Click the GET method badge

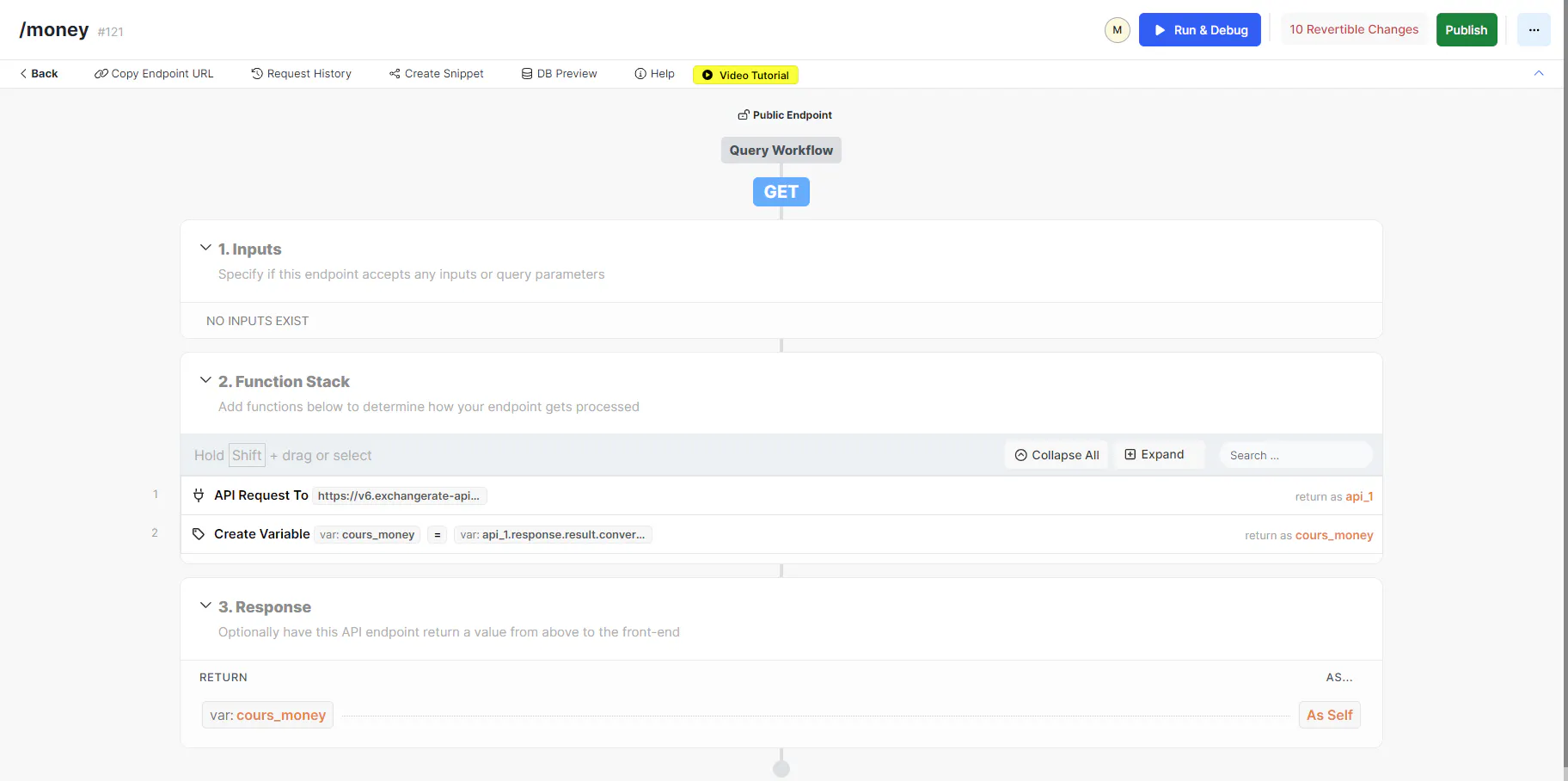pyautogui.click(x=781, y=192)
